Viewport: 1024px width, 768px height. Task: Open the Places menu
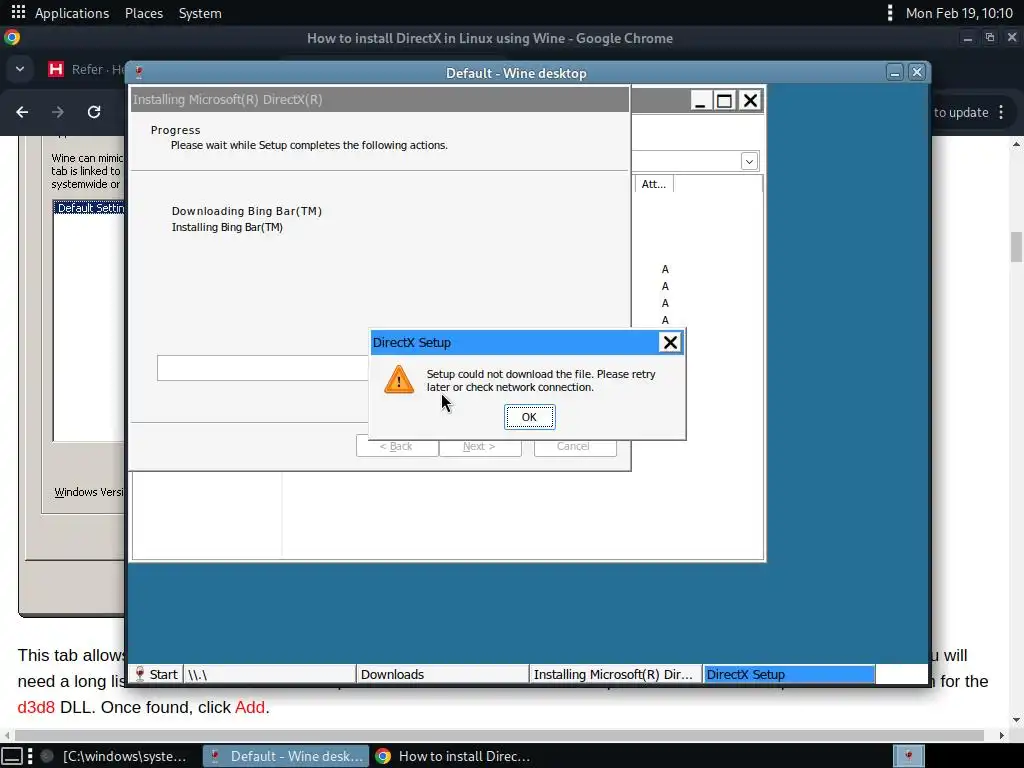pos(144,13)
